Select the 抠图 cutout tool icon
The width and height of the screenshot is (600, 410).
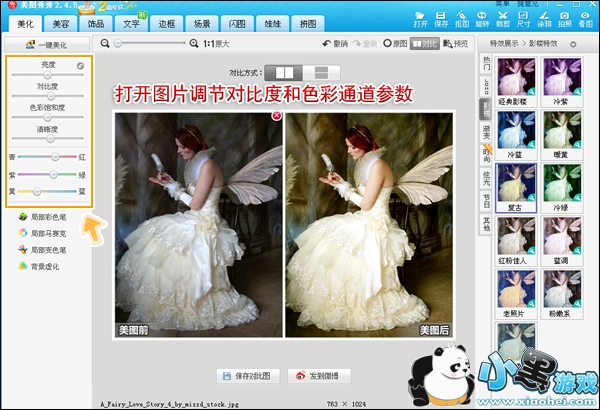coord(461,19)
